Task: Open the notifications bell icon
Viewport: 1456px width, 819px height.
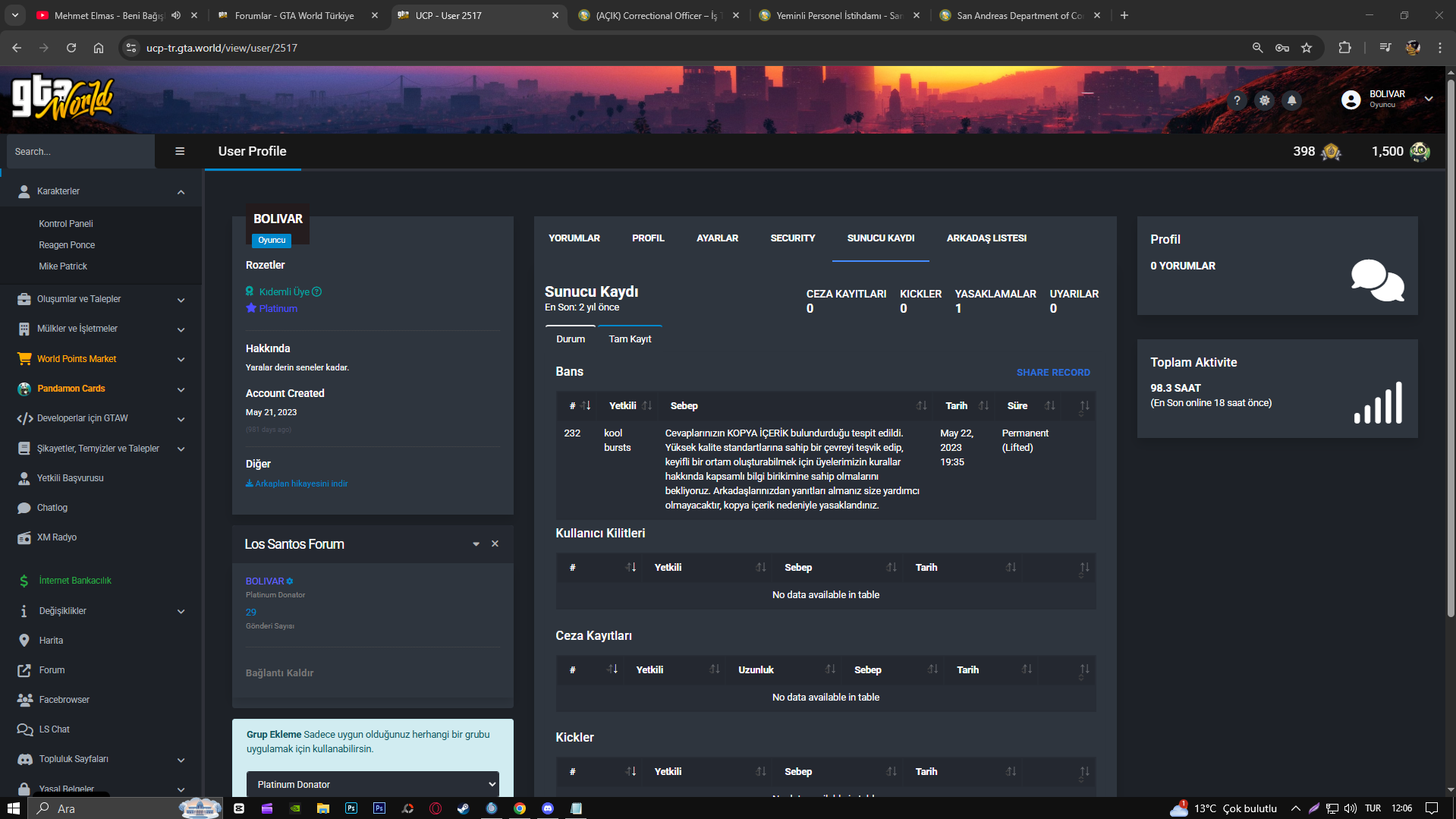Action: 1291,100
